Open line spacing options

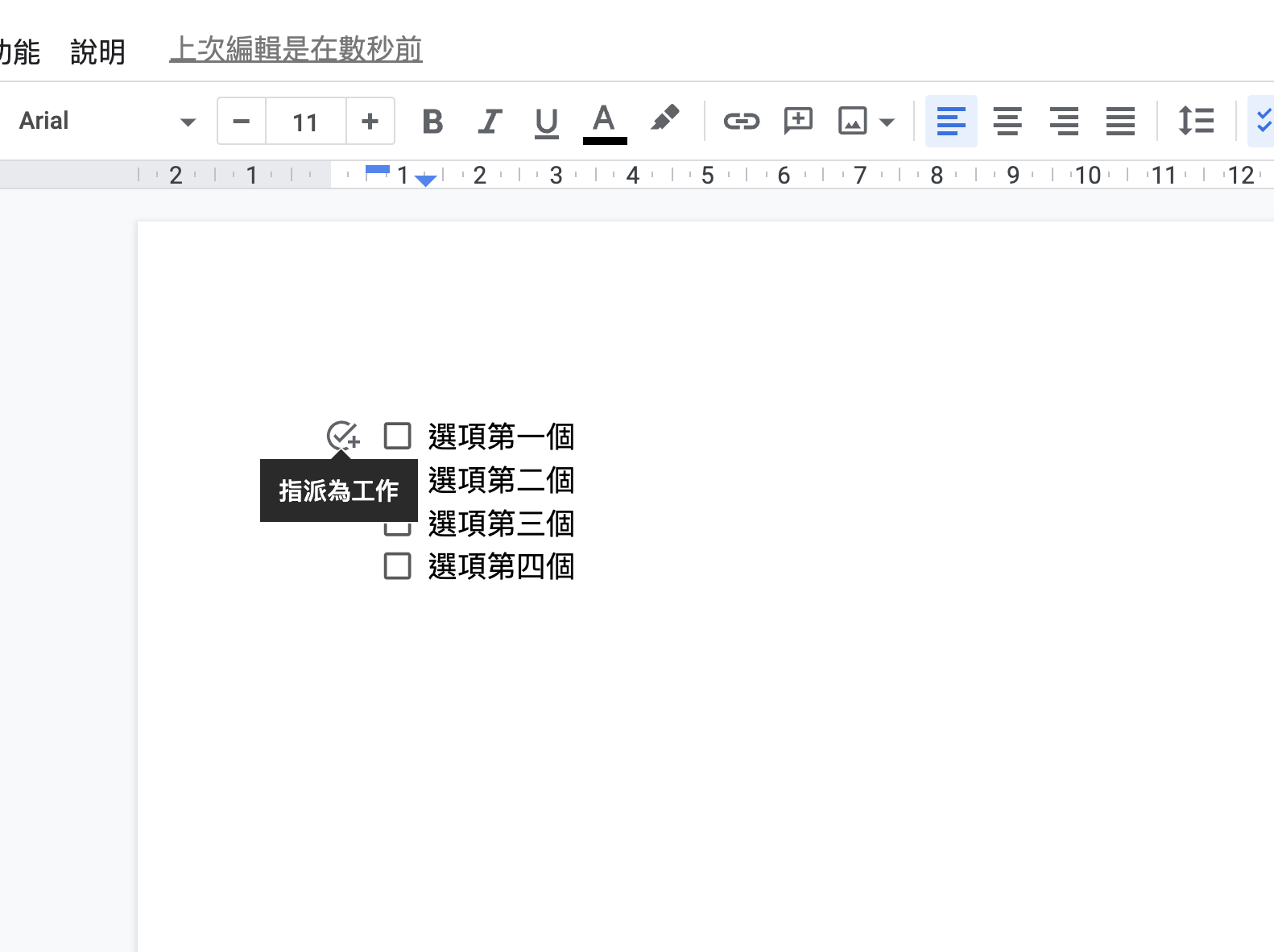pos(1196,122)
